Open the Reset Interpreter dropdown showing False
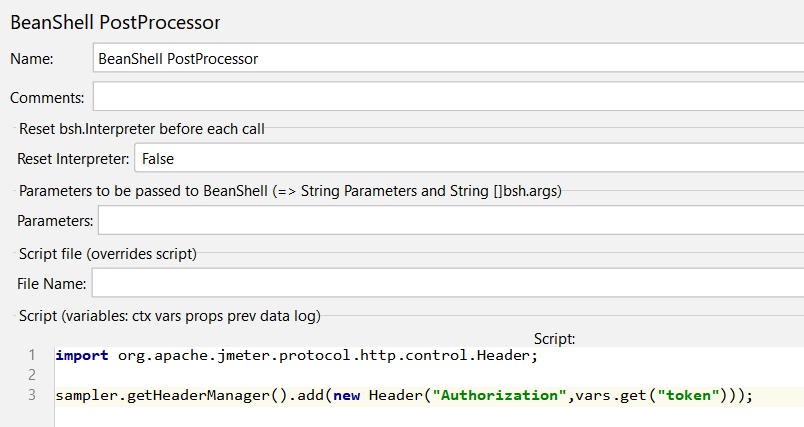 pyautogui.click(x=468, y=158)
